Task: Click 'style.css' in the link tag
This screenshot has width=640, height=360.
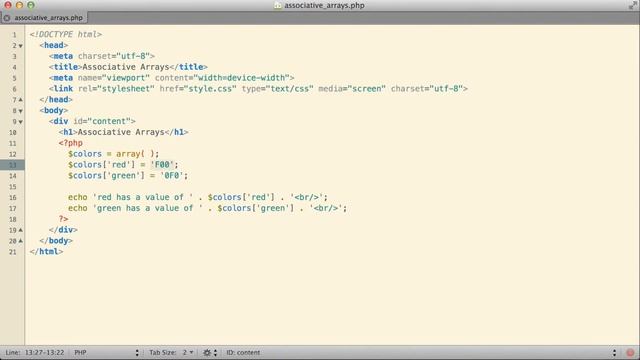Action: click(211, 89)
